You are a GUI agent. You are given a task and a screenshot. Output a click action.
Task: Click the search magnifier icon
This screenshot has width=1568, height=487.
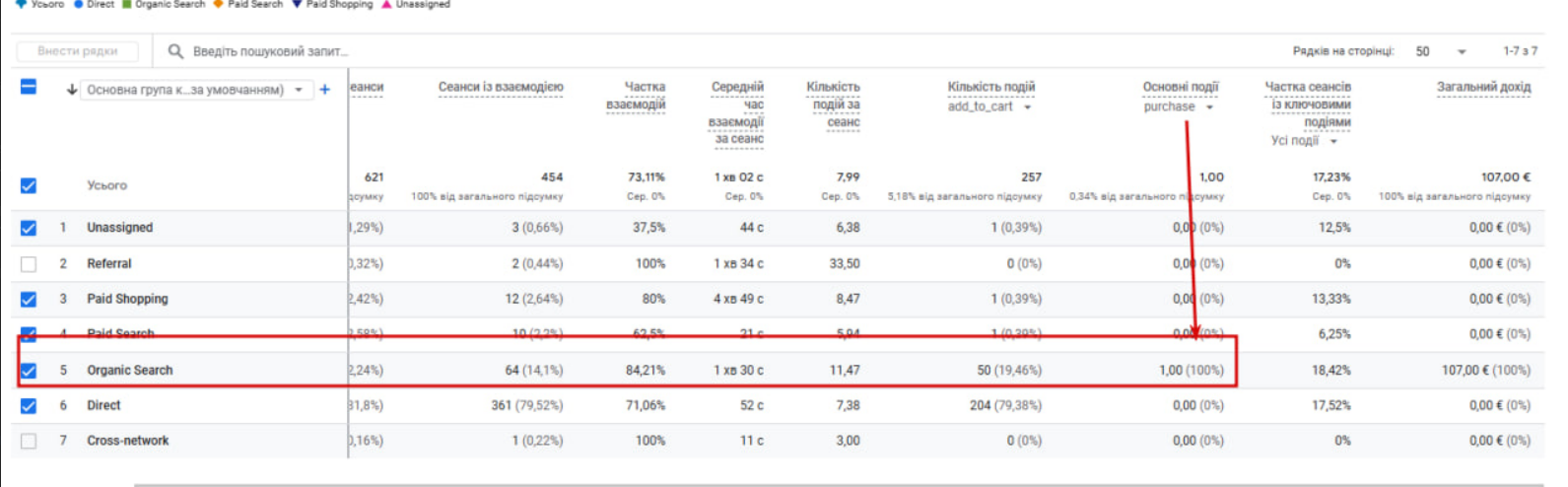pyautogui.click(x=175, y=51)
